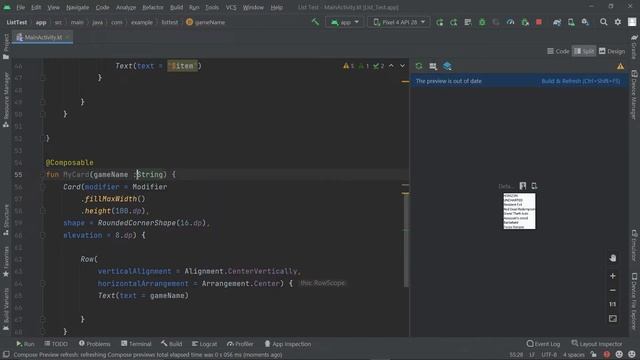Open the Tools menu
Viewport: 640px width, 360px height.
pyautogui.click(x=212, y=7)
